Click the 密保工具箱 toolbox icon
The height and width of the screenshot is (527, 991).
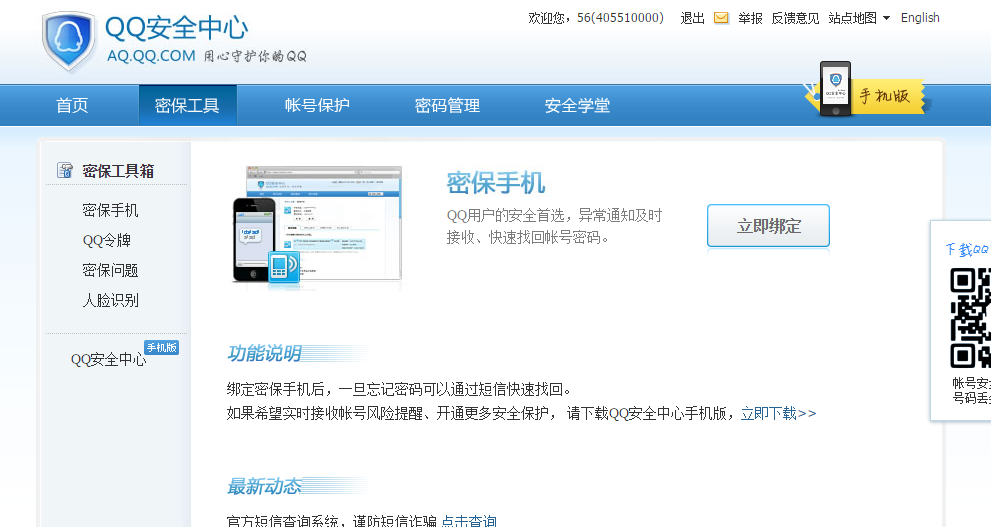click(64, 170)
